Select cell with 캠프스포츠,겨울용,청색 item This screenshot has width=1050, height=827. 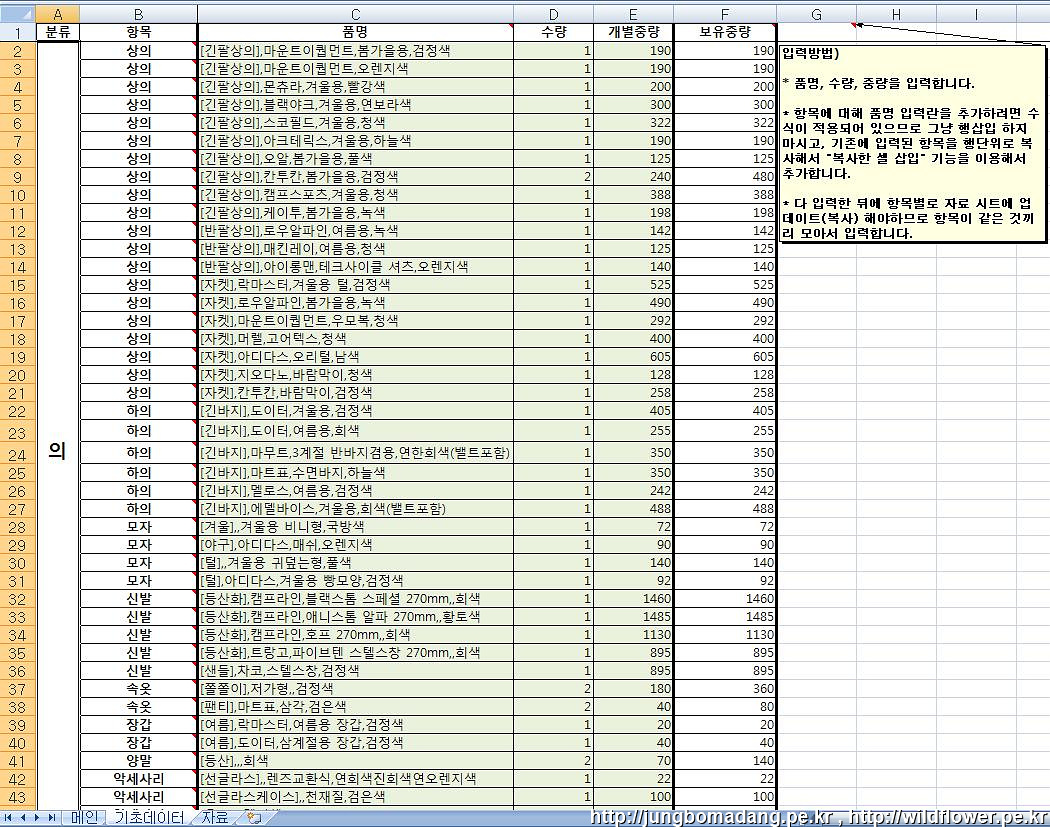356,195
